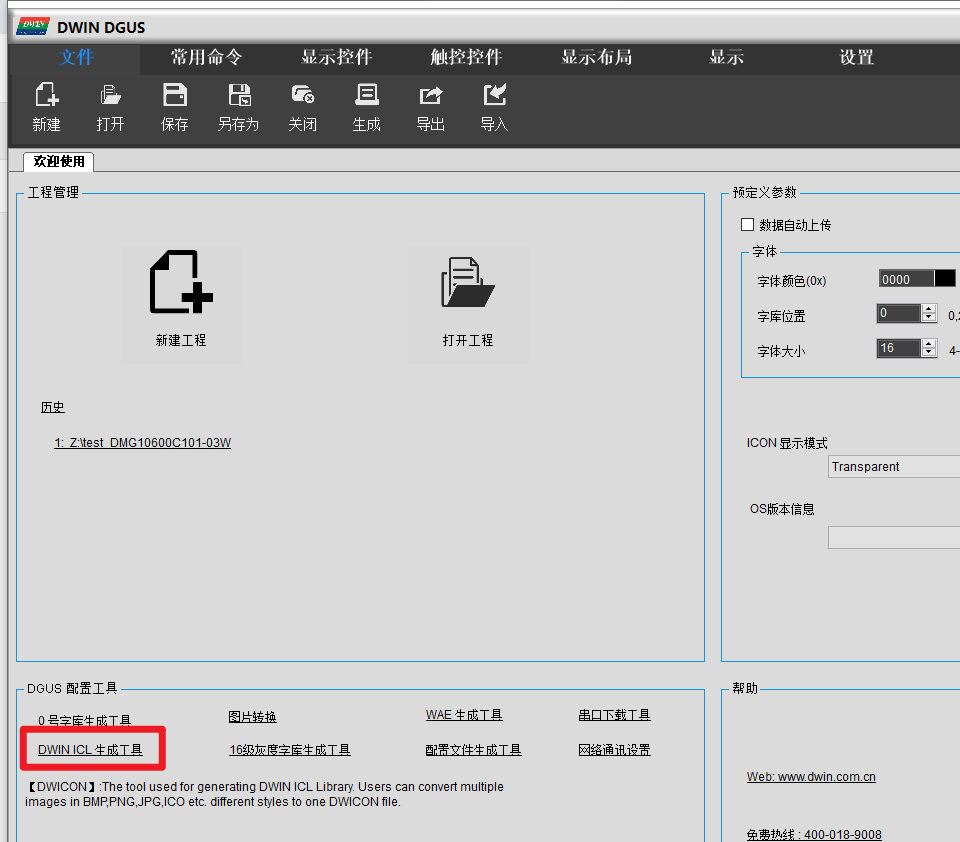
Task: Click the 历史 history heading
Action: pyautogui.click(x=53, y=407)
